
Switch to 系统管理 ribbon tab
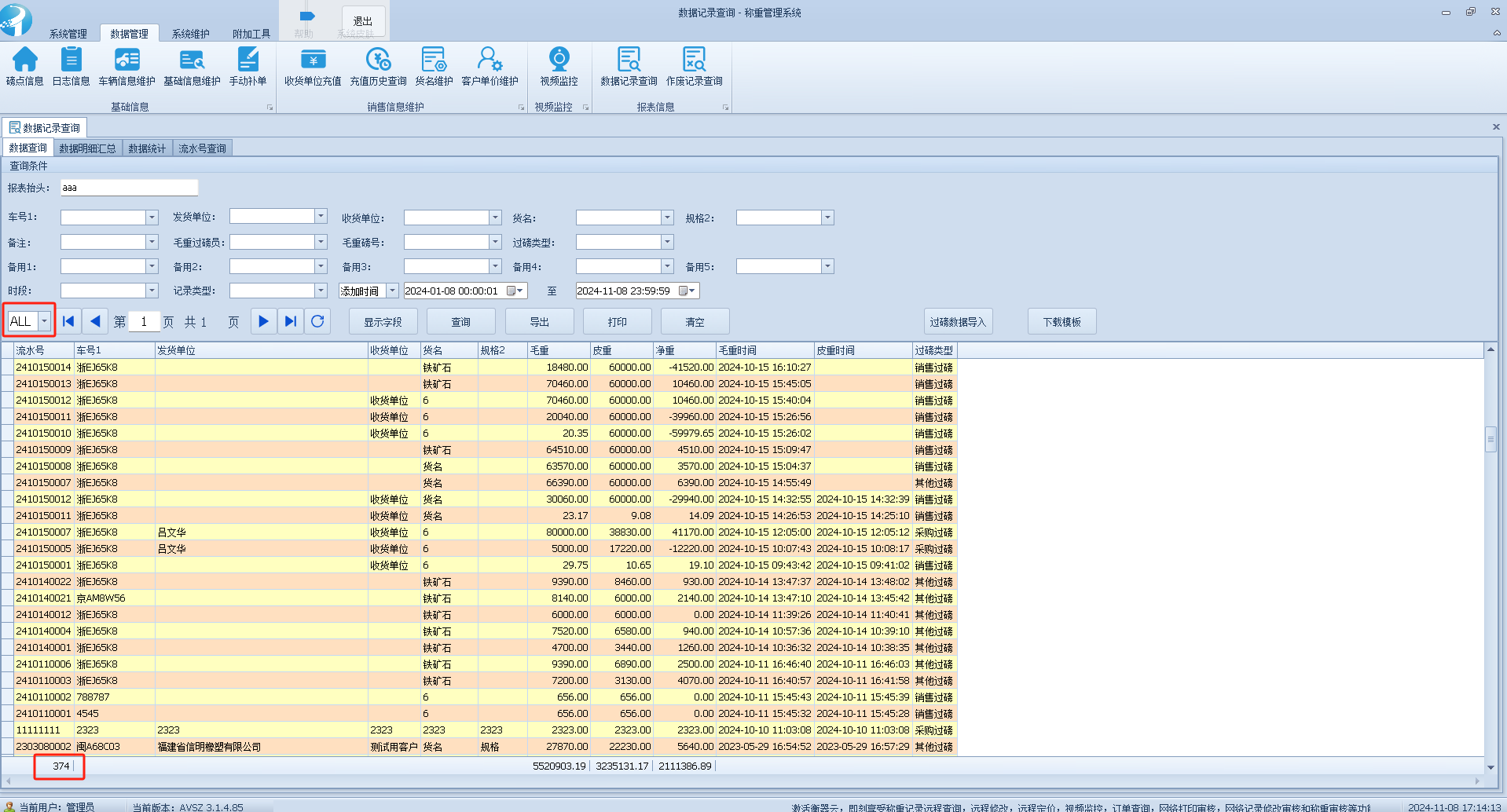pos(68,34)
